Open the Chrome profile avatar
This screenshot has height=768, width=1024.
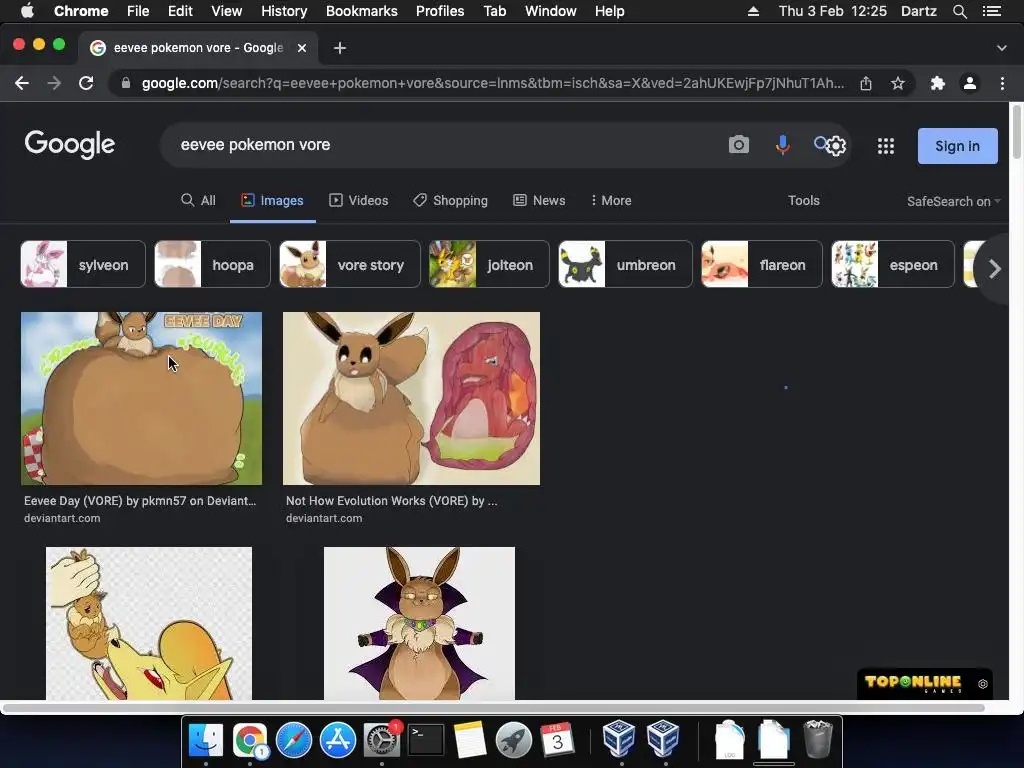[x=970, y=84]
